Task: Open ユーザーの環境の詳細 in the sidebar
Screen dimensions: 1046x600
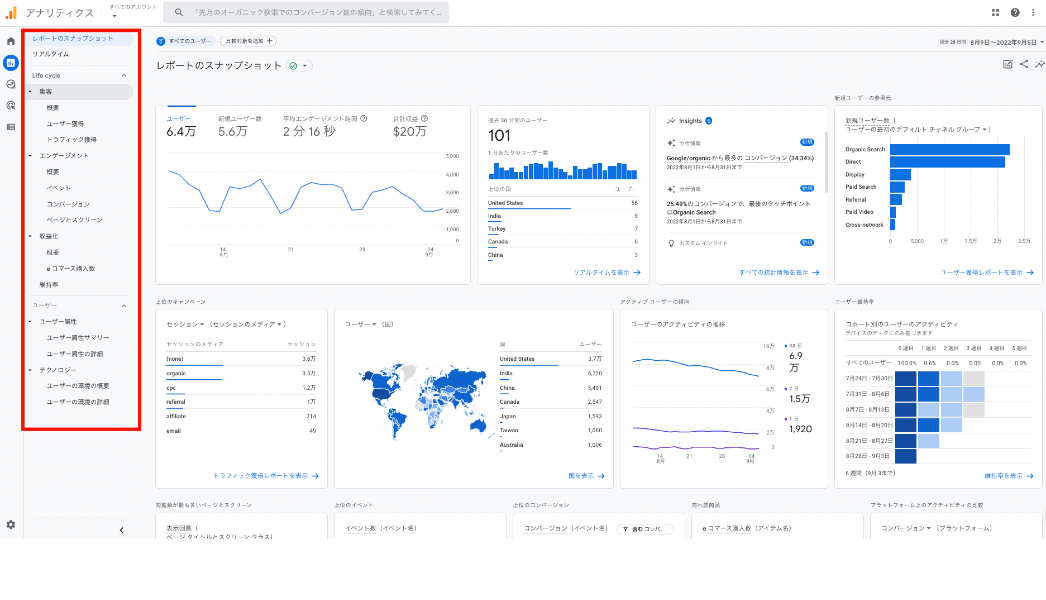Action: tap(78, 402)
